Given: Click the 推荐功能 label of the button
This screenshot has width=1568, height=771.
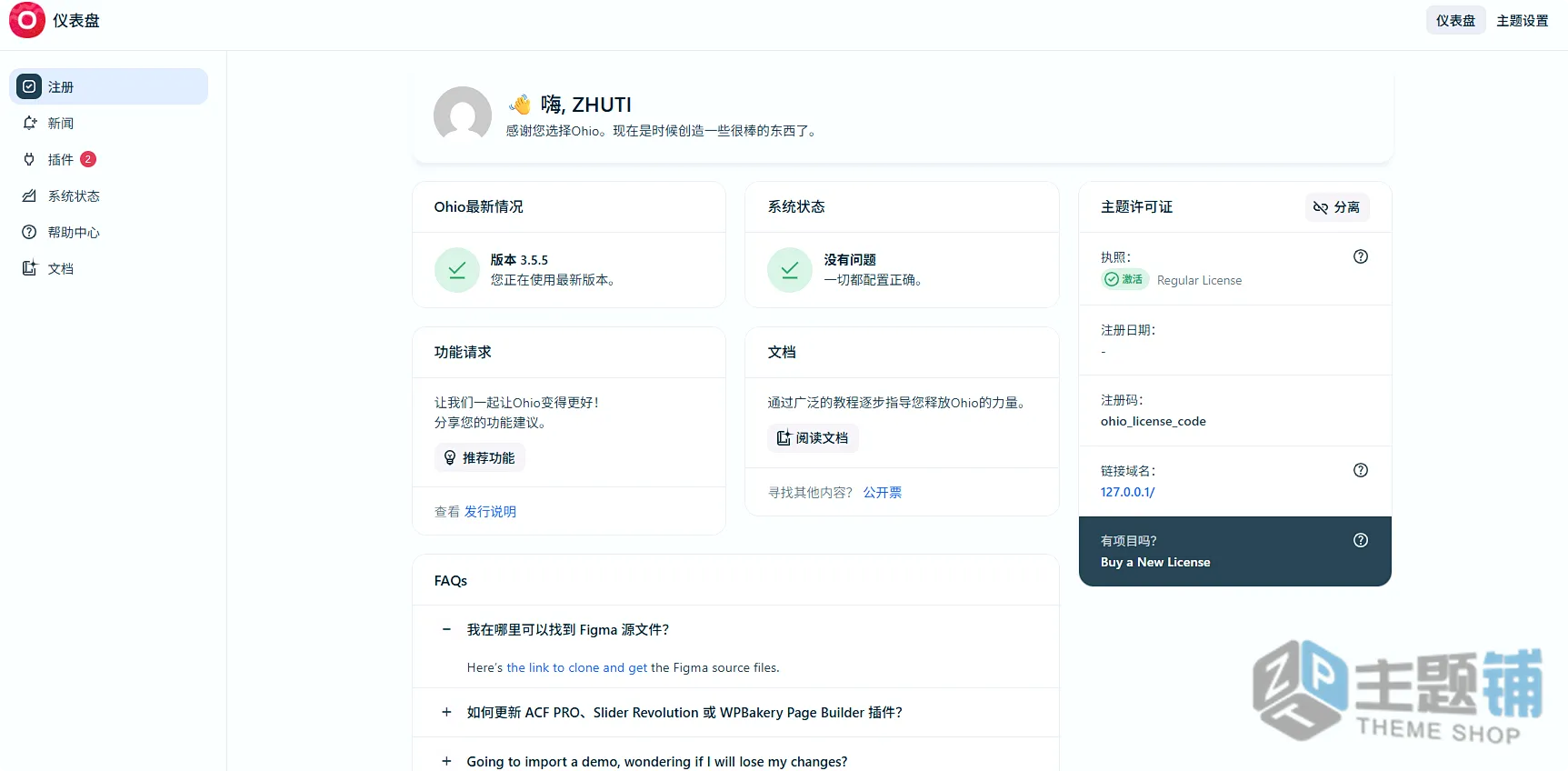Looking at the screenshot, I should (x=489, y=457).
